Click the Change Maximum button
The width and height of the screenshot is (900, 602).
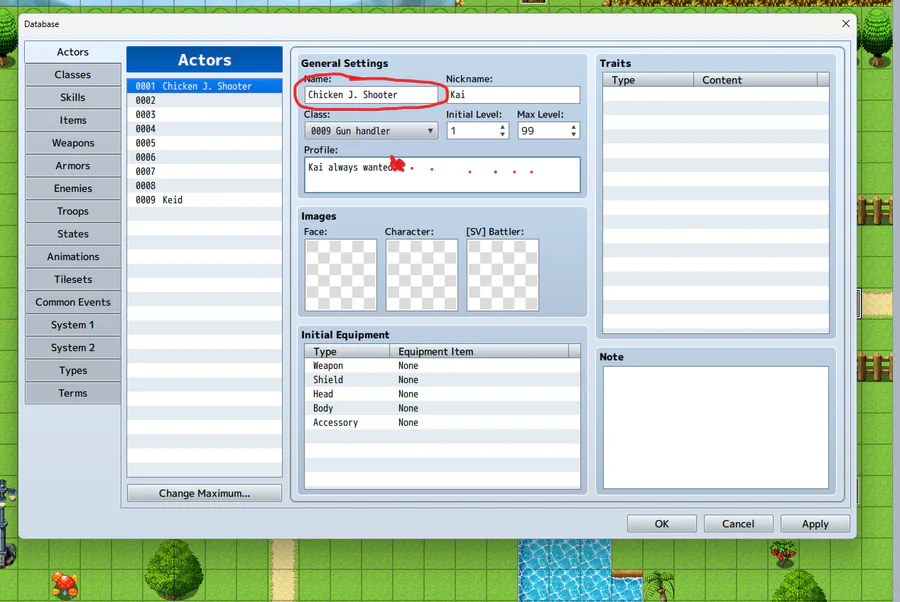204,493
